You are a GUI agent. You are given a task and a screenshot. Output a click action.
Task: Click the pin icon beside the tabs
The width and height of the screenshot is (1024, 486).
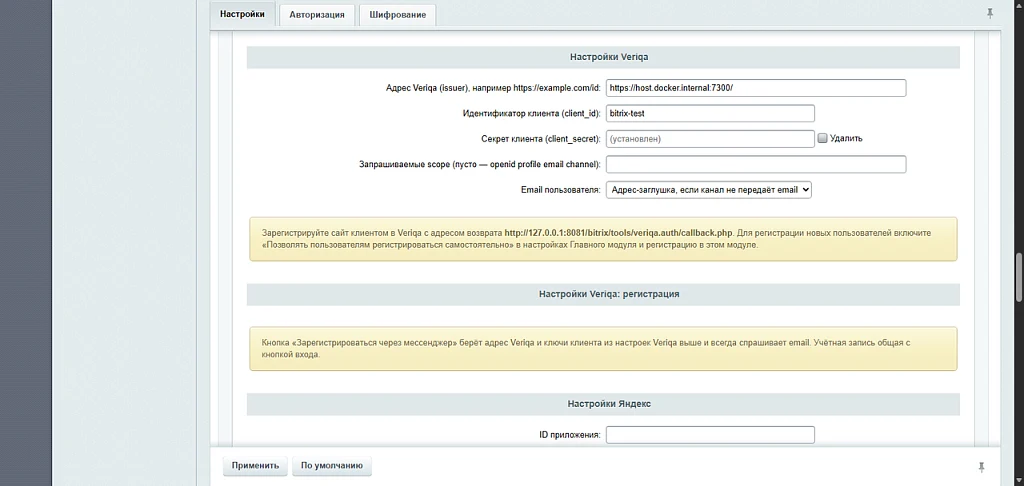990,13
